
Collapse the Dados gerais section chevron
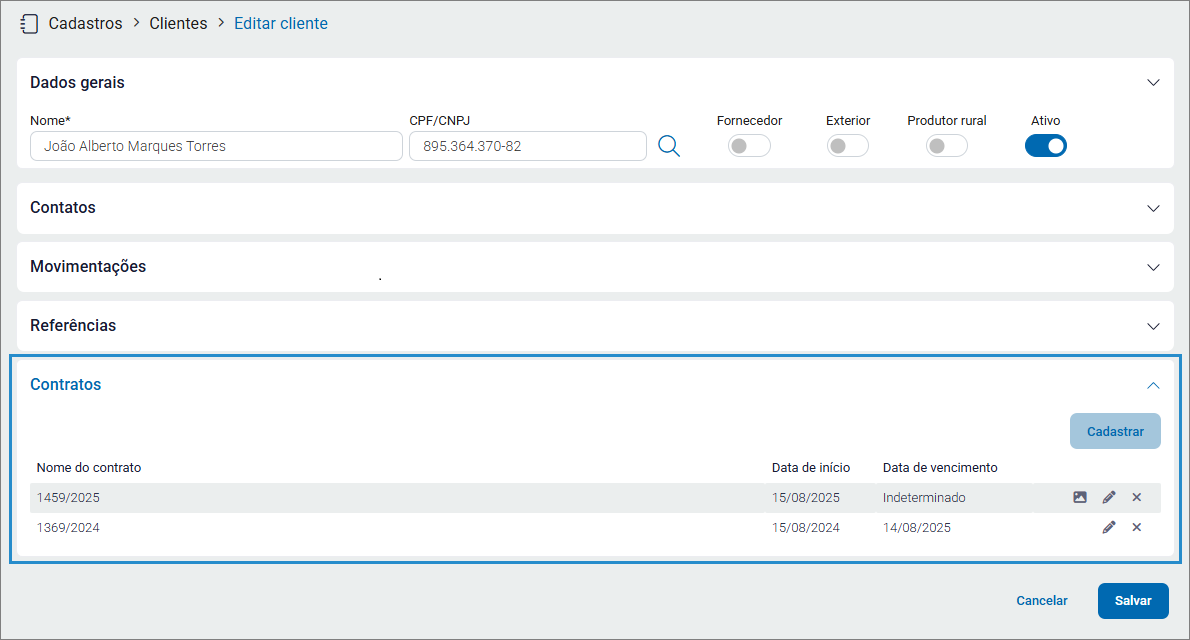coord(1153,83)
